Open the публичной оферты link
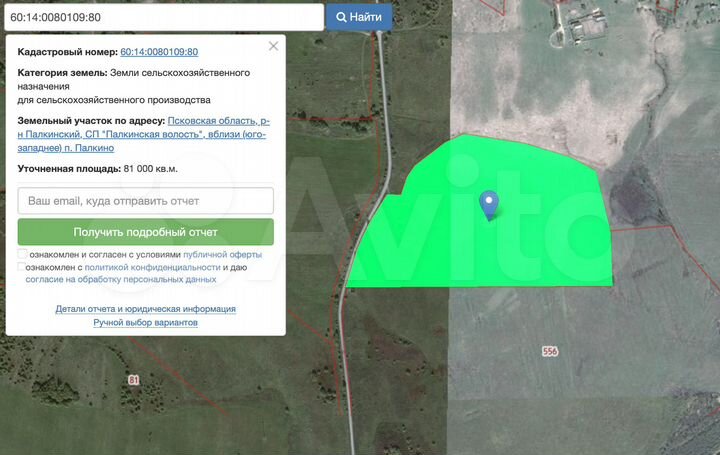This screenshot has height=455, width=720. (x=222, y=254)
